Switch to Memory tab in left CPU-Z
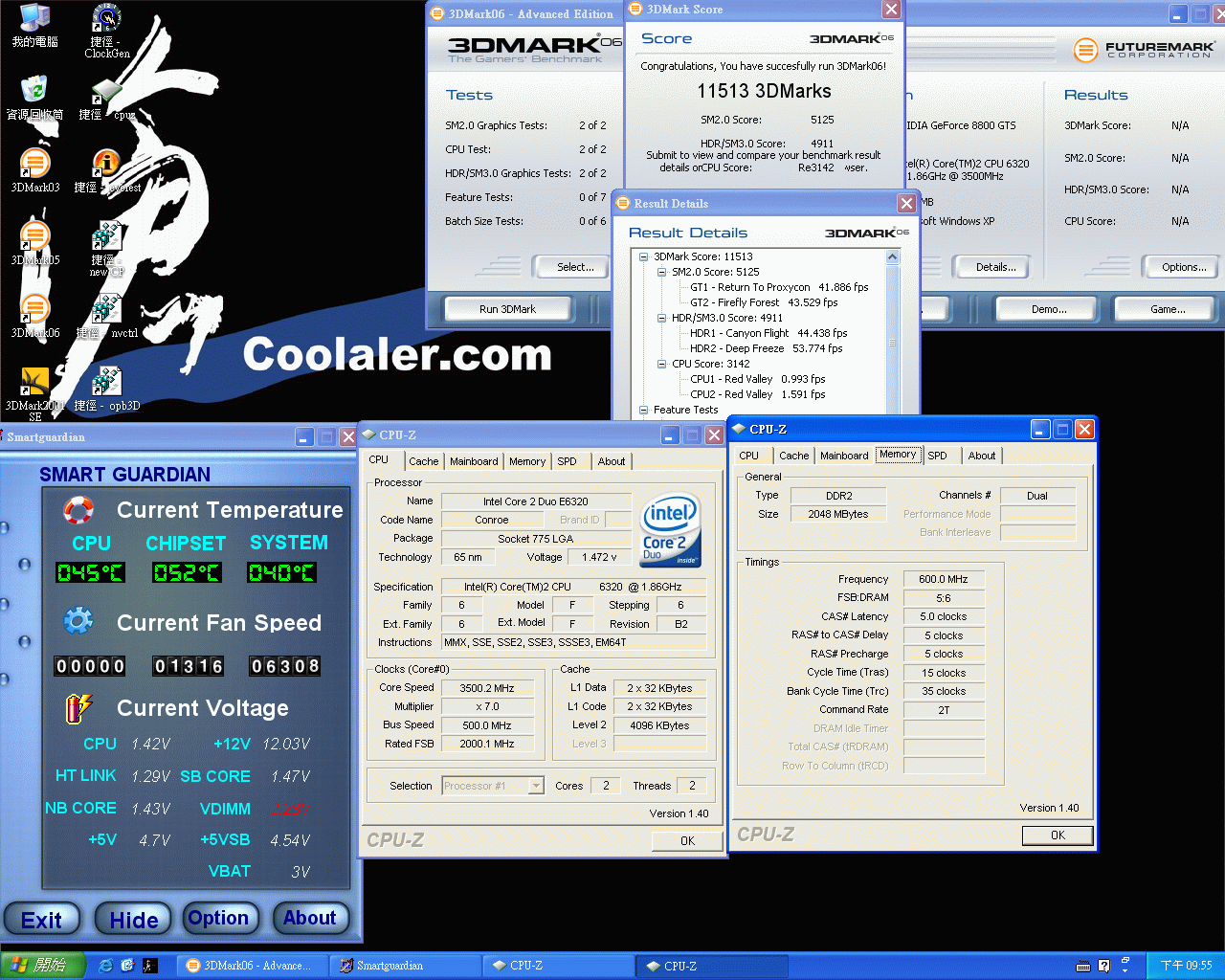 point(527,461)
